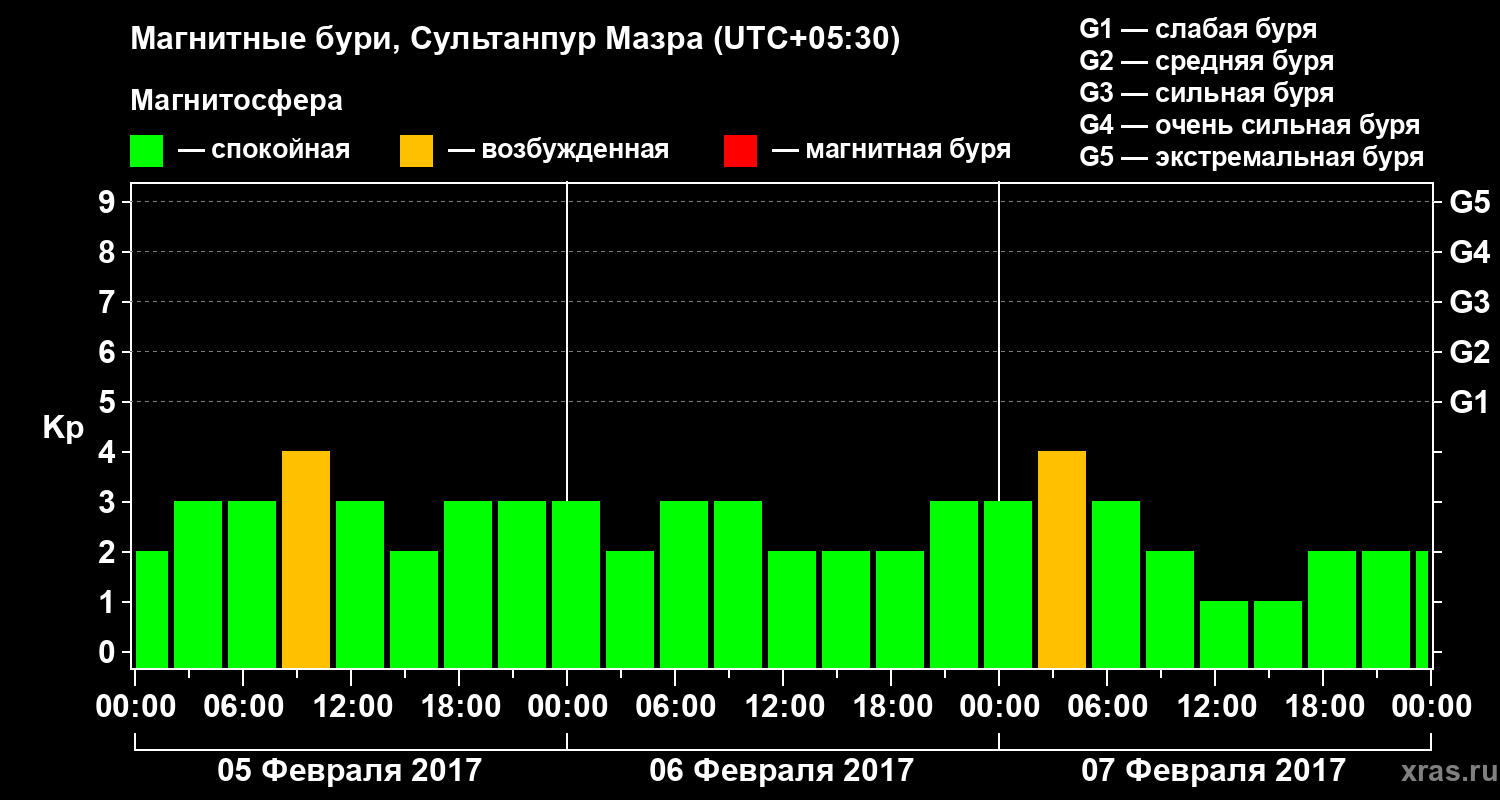The width and height of the screenshot is (1500, 800).
Task: Choose the bar starting at 18:00 on 07 Февраля
Action: point(1332,610)
